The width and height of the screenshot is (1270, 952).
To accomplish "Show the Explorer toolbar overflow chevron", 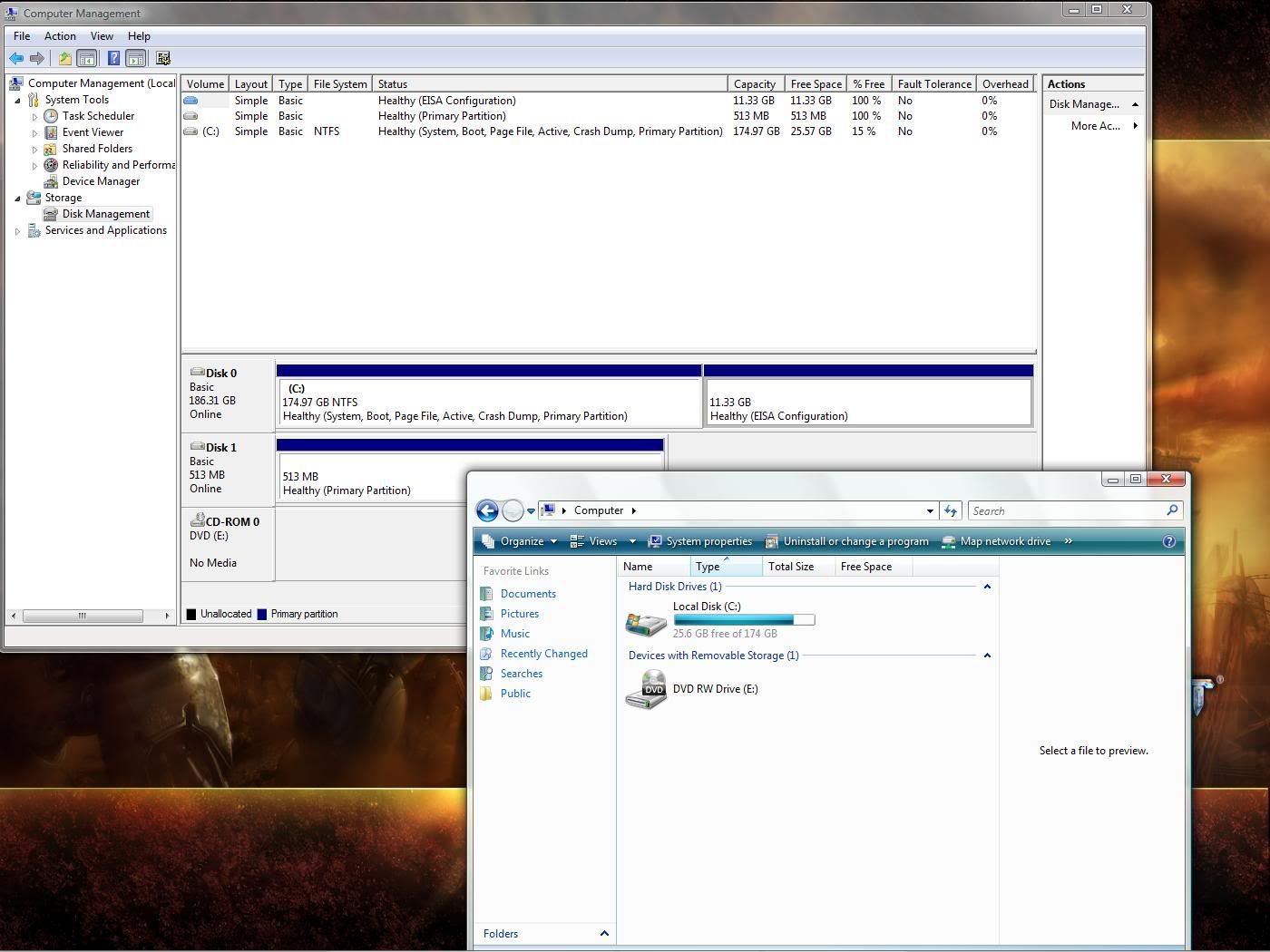I will [1068, 541].
